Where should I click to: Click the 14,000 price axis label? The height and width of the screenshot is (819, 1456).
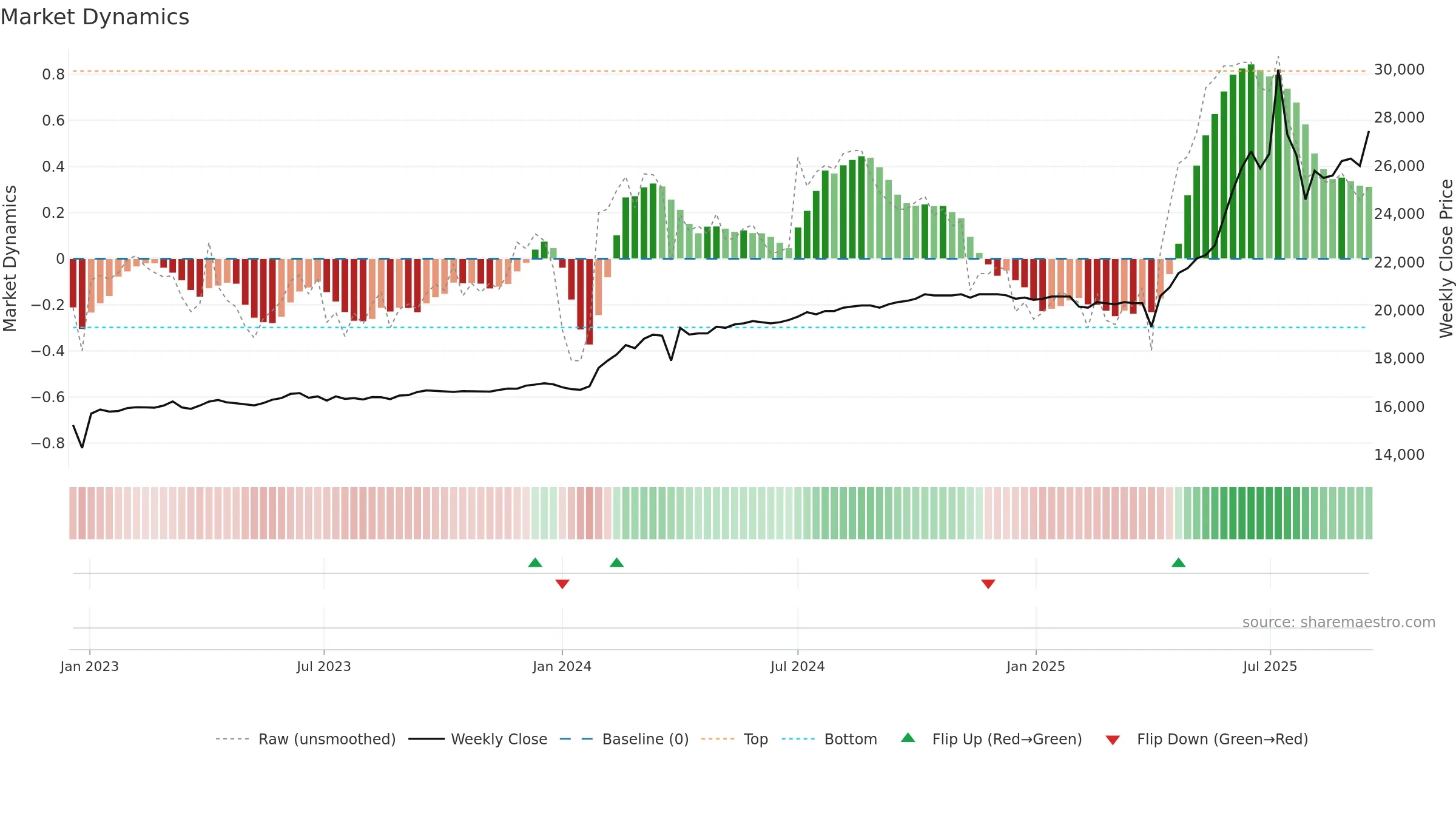click(x=1400, y=455)
